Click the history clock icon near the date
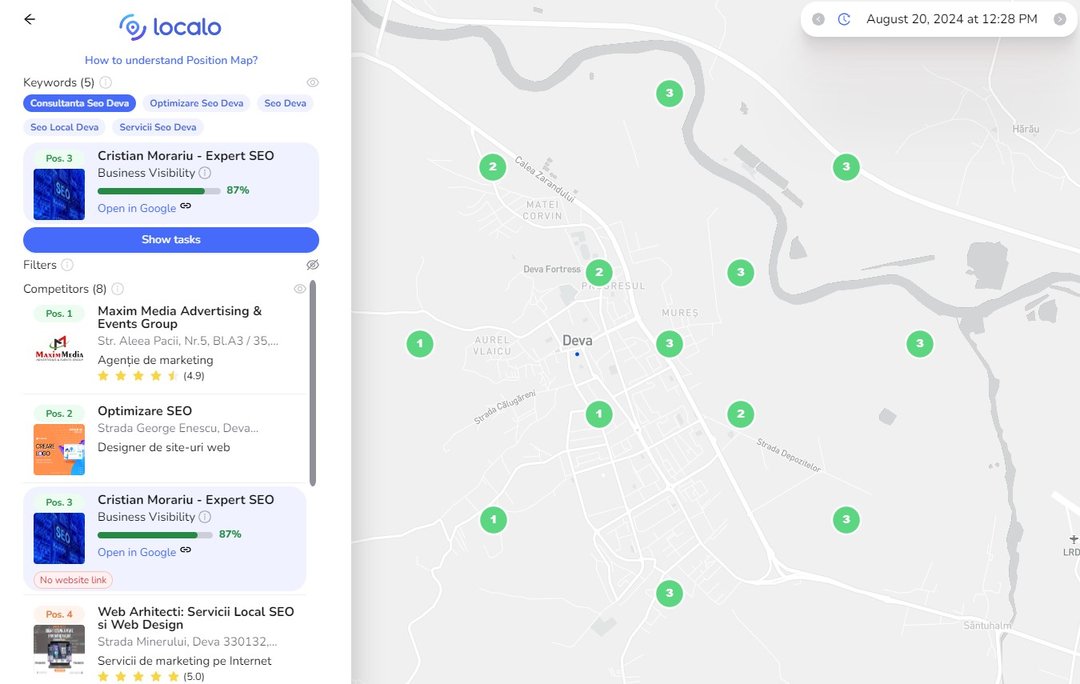 click(x=844, y=19)
